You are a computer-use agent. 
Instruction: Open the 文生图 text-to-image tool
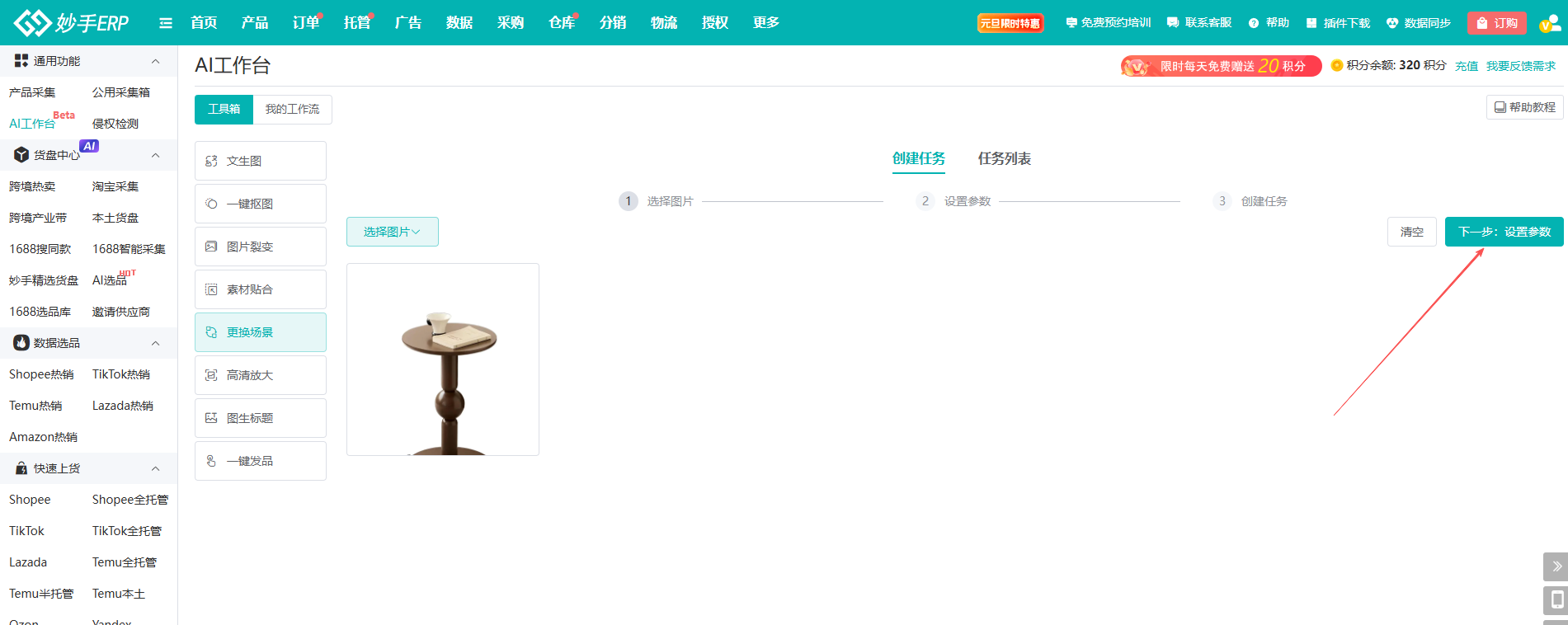coord(261,161)
